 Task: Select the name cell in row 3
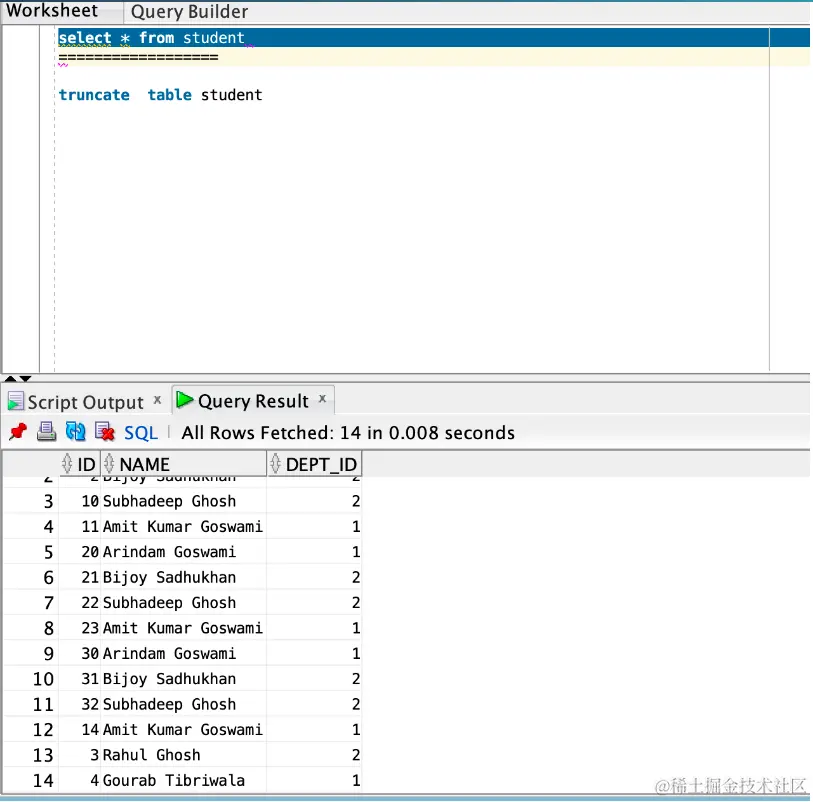click(184, 501)
